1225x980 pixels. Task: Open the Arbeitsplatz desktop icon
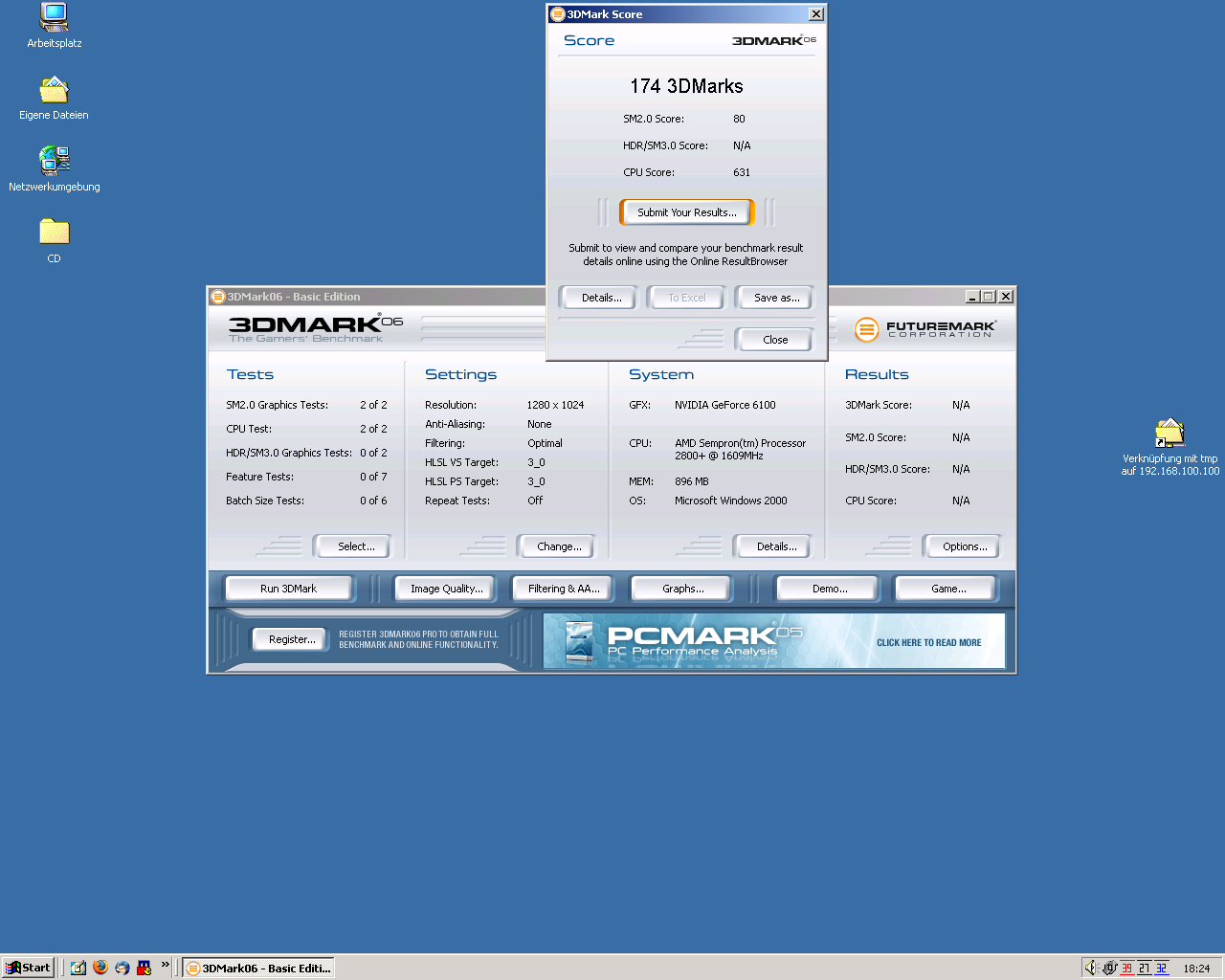(x=55, y=25)
